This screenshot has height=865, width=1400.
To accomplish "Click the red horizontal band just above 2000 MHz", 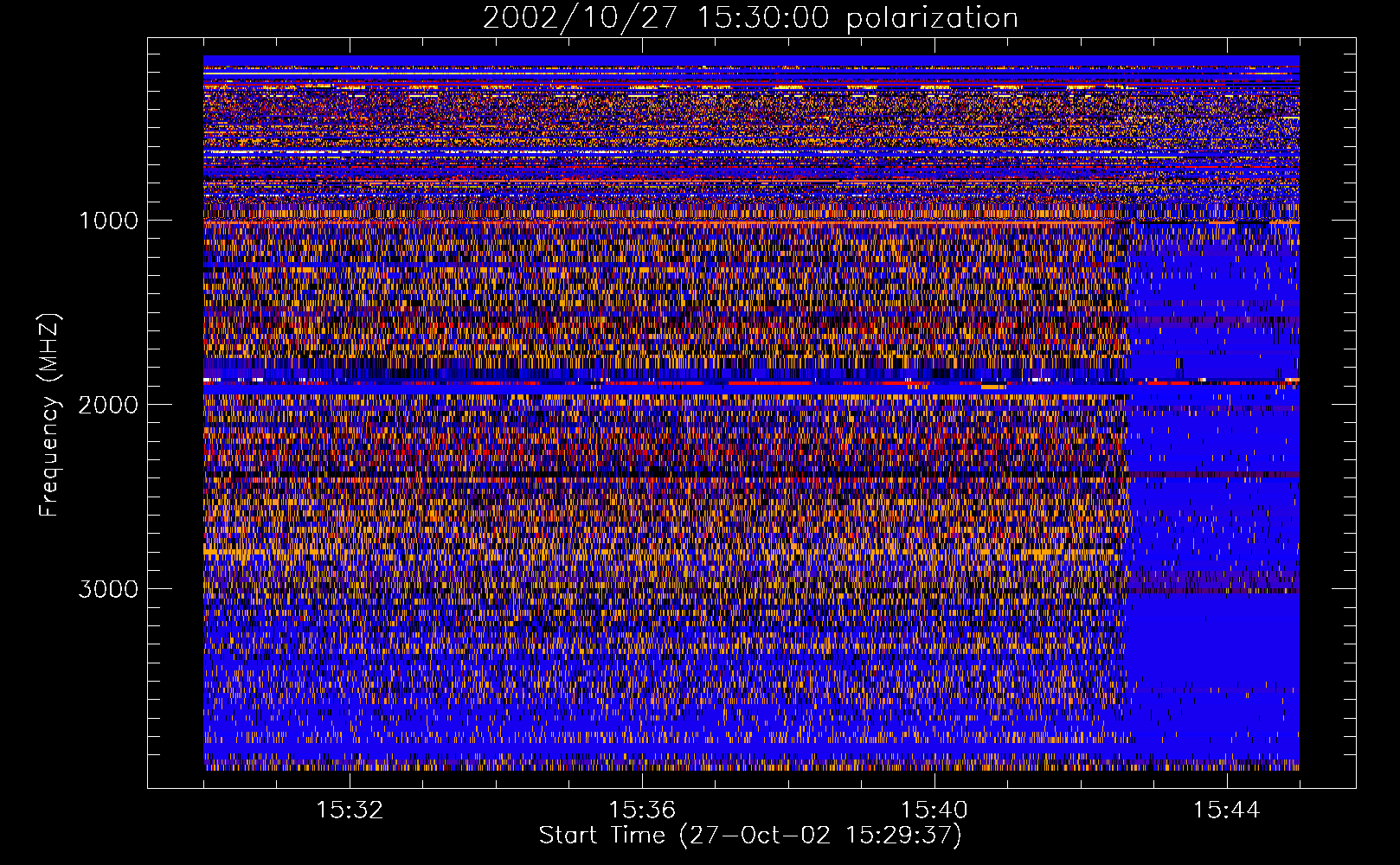I will click(x=751, y=381).
